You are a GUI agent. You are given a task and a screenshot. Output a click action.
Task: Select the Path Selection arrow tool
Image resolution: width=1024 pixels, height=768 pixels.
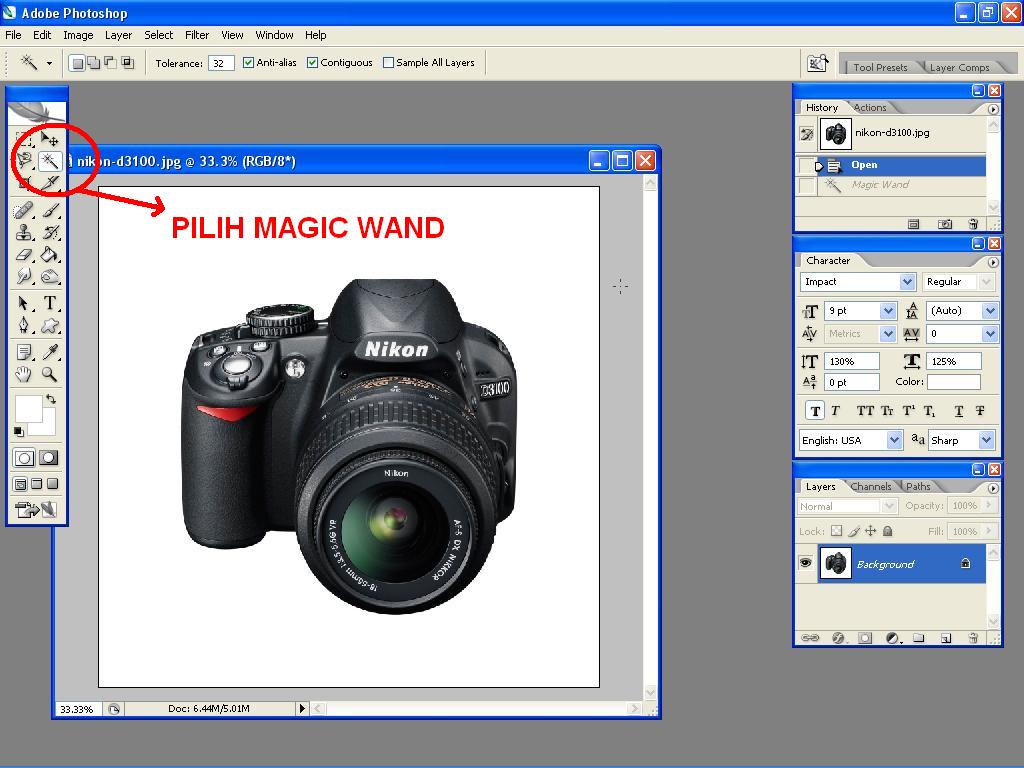tap(24, 303)
